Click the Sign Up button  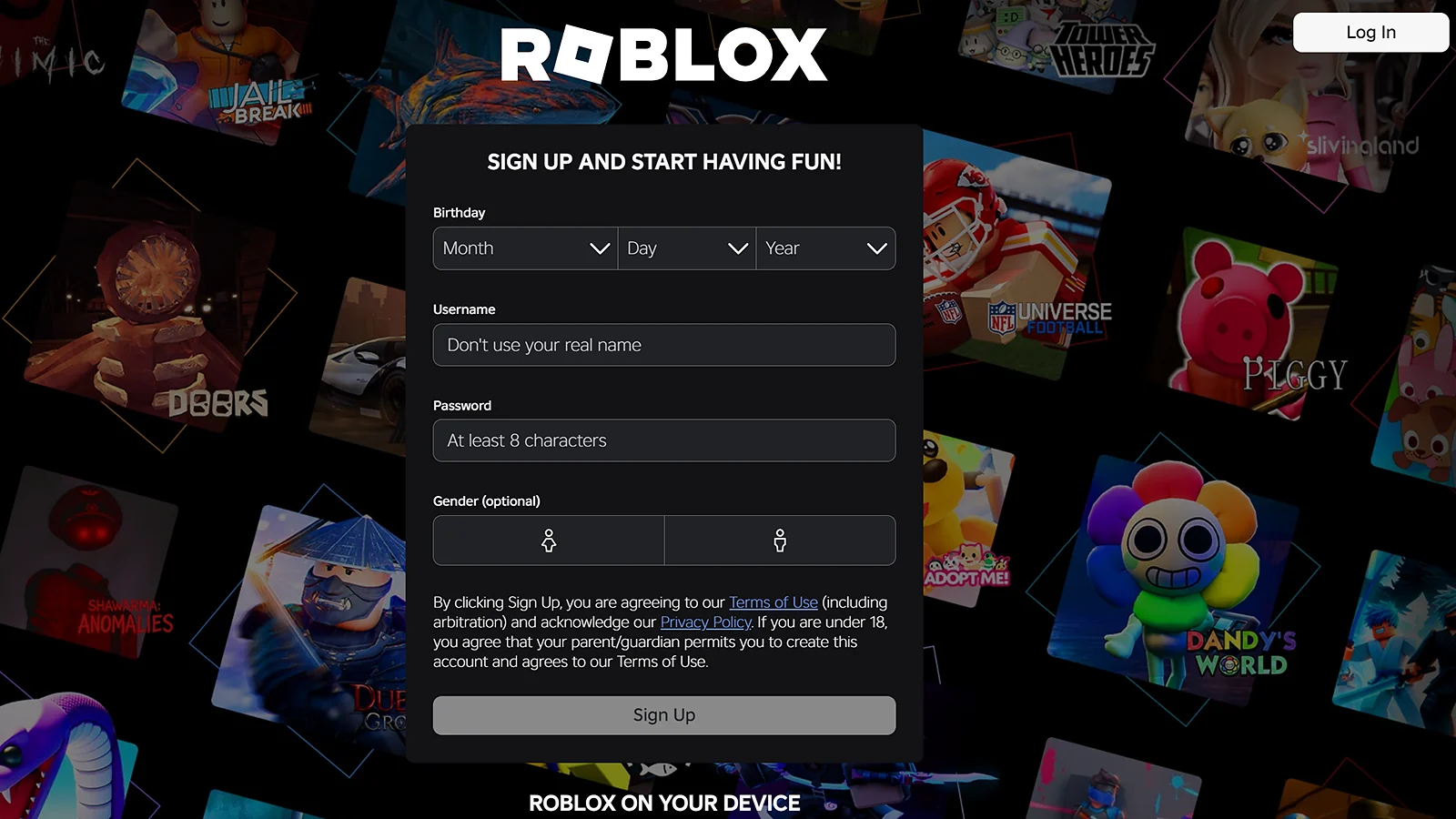point(664,715)
